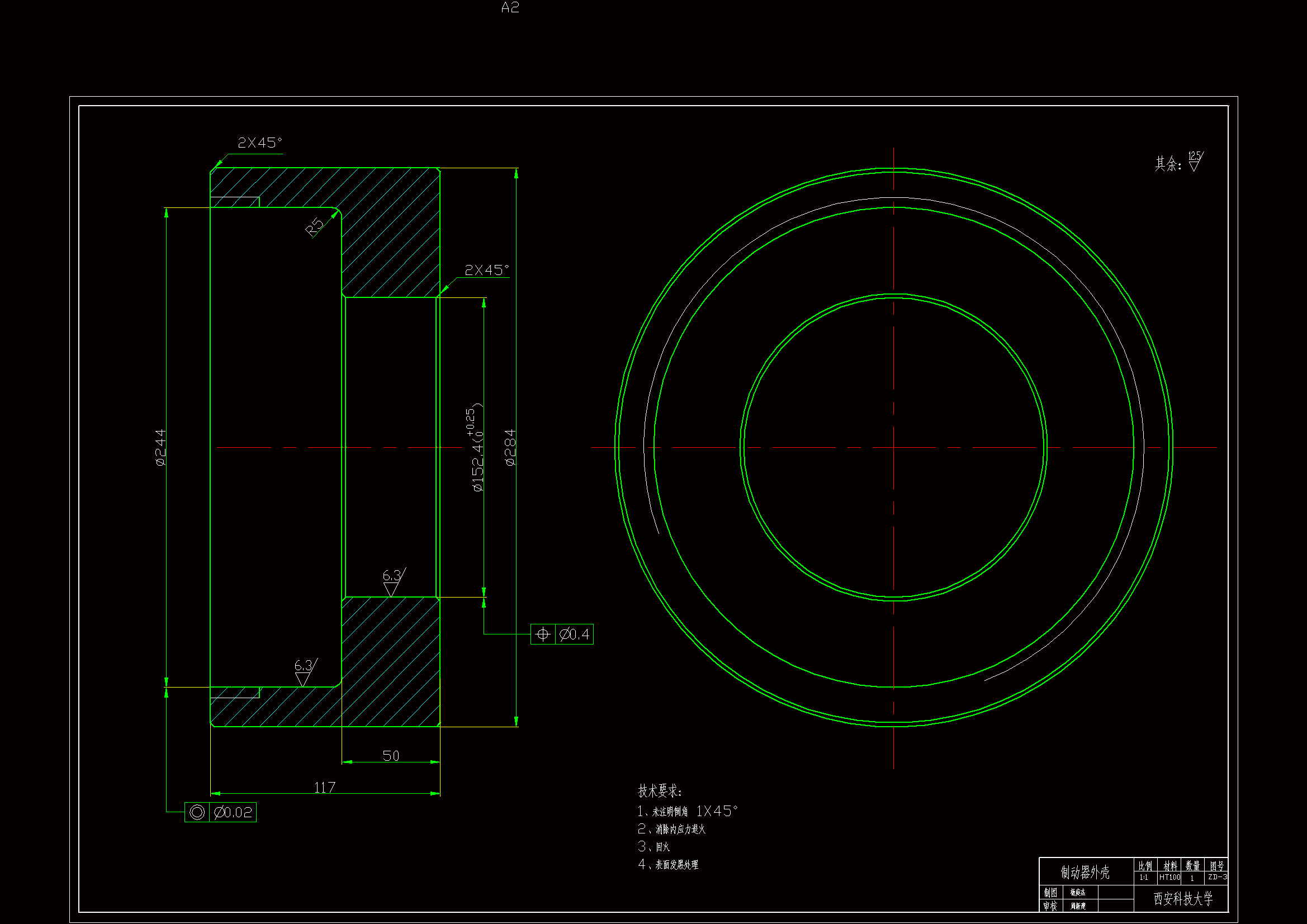Image resolution: width=1307 pixels, height=924 pixels.
Task: Click the 制动器外壳 title block cell
Action: [1085, 872]
